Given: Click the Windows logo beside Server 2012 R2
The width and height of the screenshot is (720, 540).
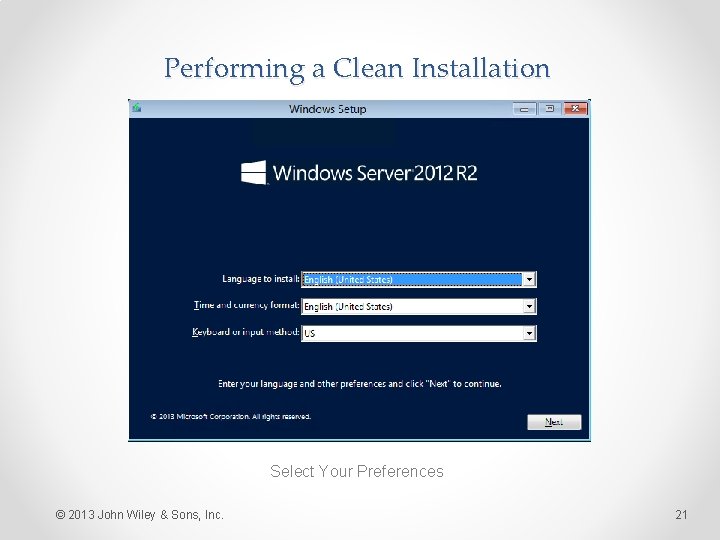Looking at the screenshot, I should (253, 172).
